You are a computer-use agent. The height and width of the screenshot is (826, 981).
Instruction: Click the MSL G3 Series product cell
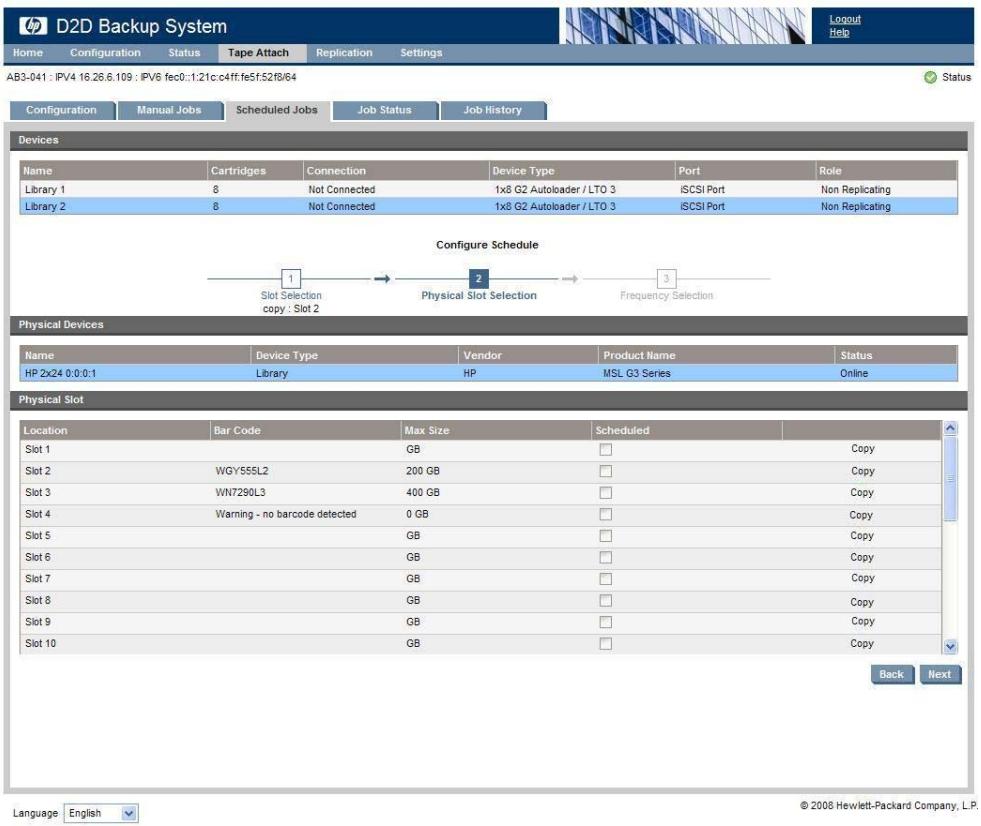(636, 374)
